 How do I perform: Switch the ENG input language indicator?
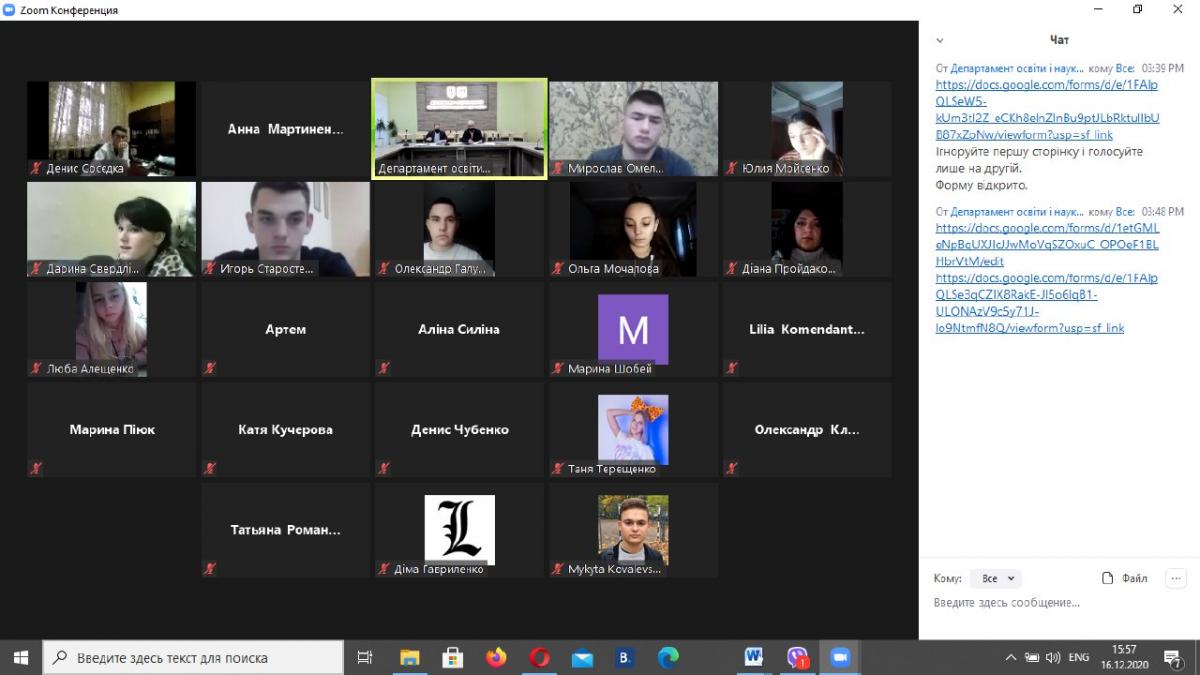coord(1079,657)
